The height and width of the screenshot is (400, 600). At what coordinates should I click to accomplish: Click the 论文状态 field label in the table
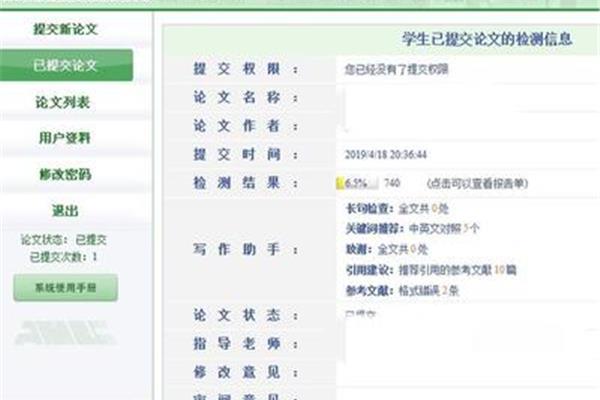245,315
